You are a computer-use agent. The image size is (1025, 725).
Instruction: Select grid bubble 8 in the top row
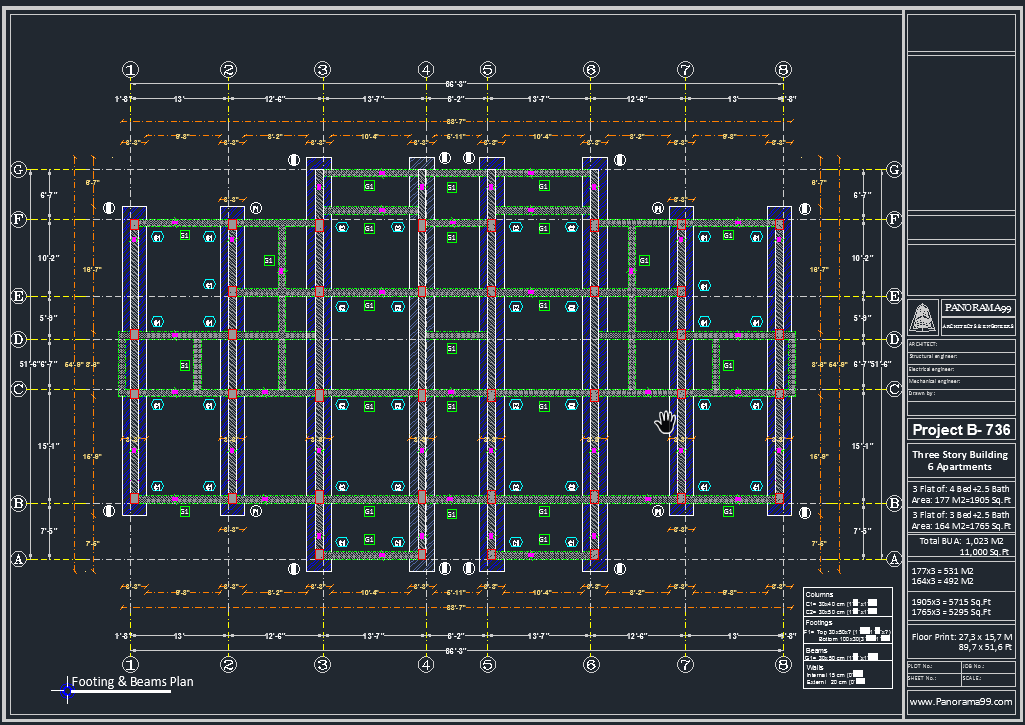coord(783,69)
